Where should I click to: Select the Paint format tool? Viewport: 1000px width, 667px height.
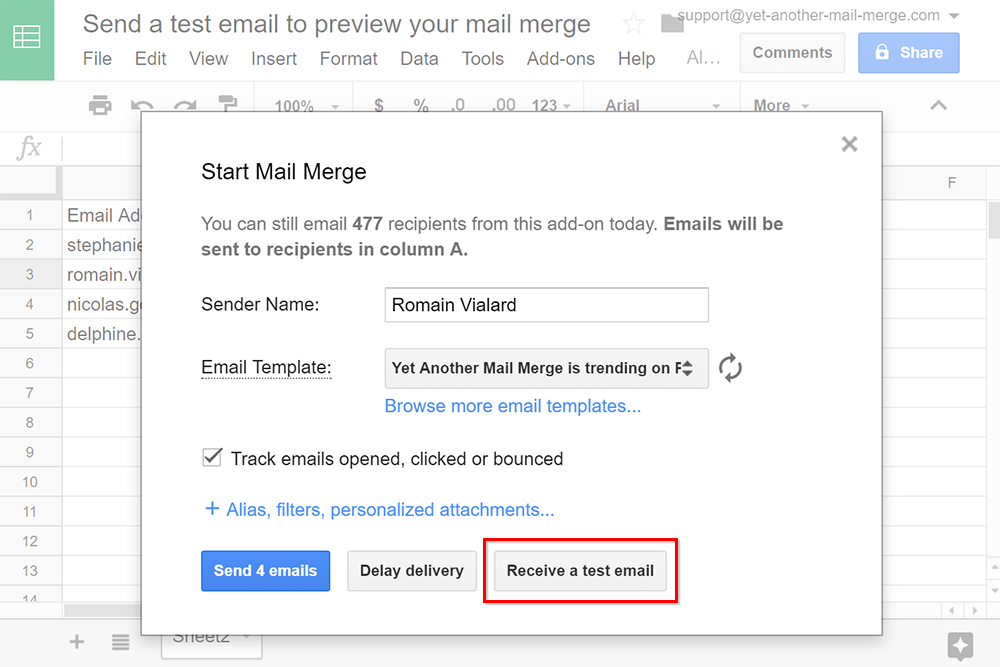(x=228, y=103)
